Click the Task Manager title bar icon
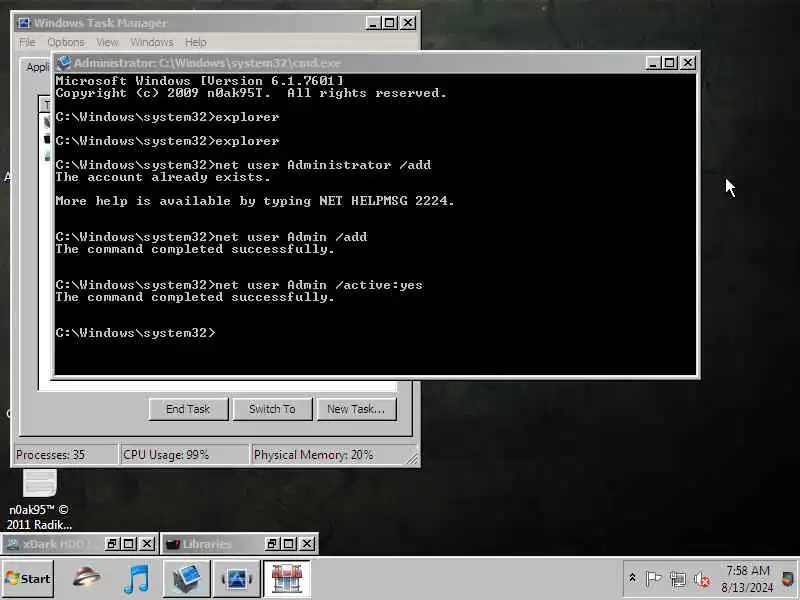Image resolution: width=800 pixels, height=600 pixels. coord(23,23)
